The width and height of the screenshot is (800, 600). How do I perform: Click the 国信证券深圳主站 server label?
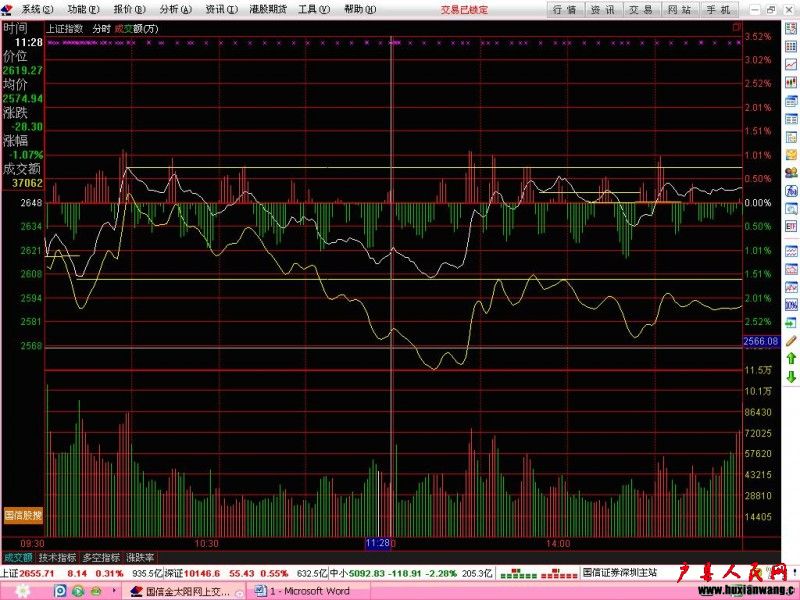click(619, 573)
